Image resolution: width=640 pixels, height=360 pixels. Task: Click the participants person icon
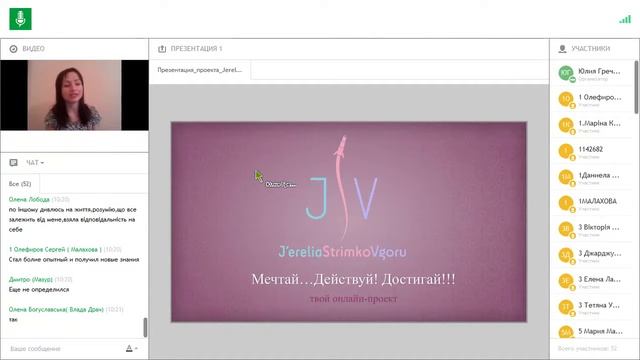point(562,49)
